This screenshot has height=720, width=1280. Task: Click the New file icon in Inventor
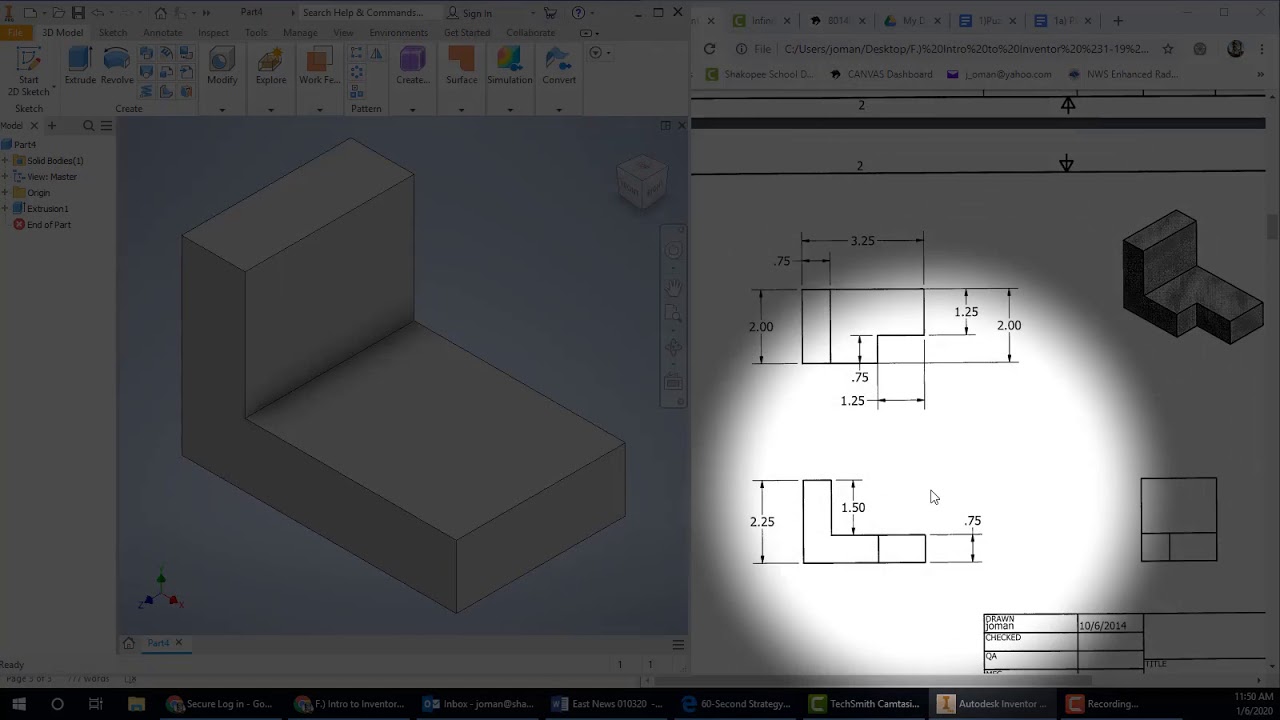click(x=30, y=13)
